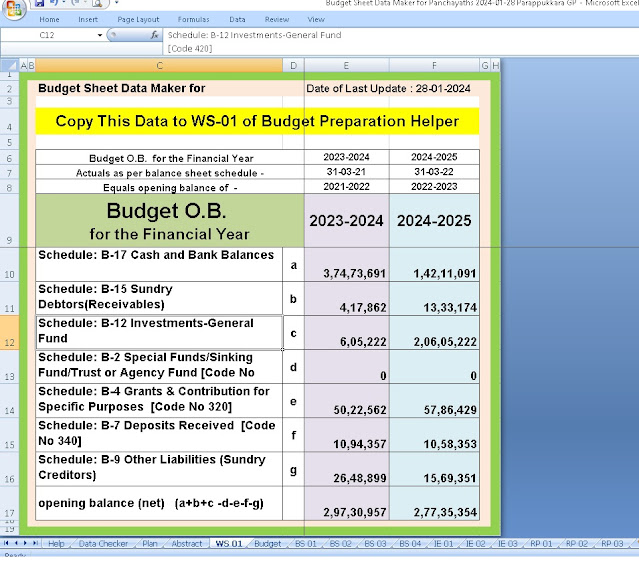Click 'Schedule: B-12 Investments-General Fund' cell
Viewport: 639px width, 566px height.
tap(159, 332)
